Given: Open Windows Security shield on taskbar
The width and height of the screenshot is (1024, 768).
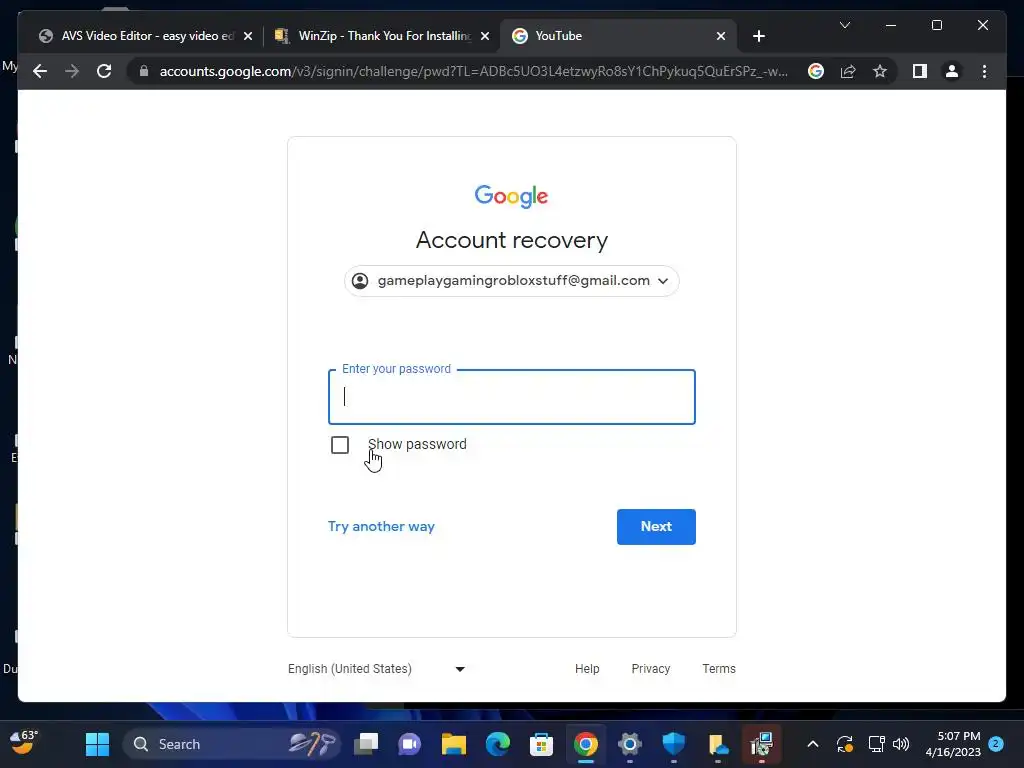Looking at the screenshot, I should (x=673, y=744).
